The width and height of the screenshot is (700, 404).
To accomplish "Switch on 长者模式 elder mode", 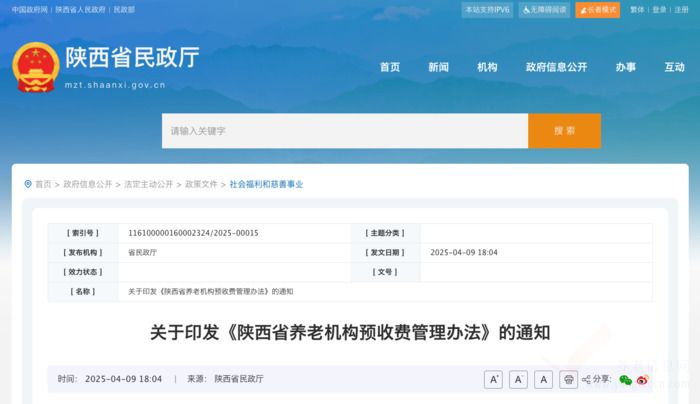I will [x=598, y=10].
